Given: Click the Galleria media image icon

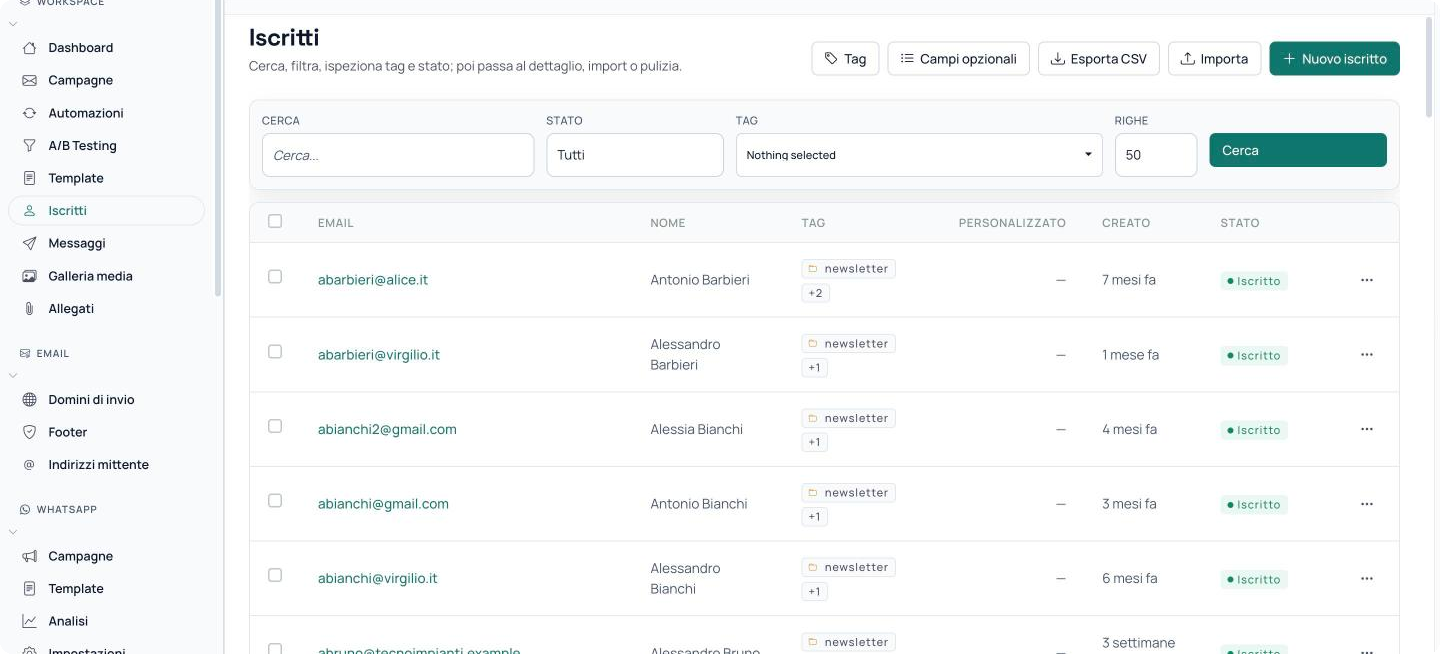Looking at the screenshot, I should 29,276.
